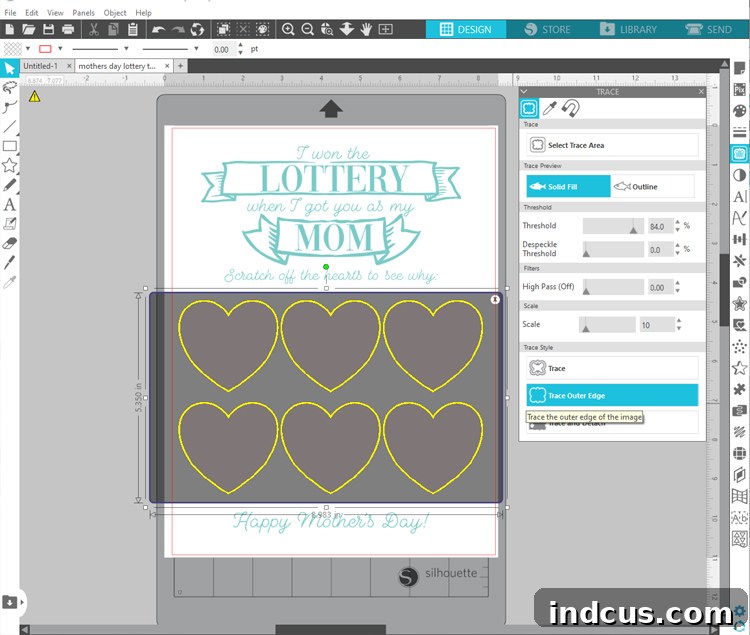Screen dimensions: 750x635
Task: Select the Knife tool
Action: pos(10,263)
